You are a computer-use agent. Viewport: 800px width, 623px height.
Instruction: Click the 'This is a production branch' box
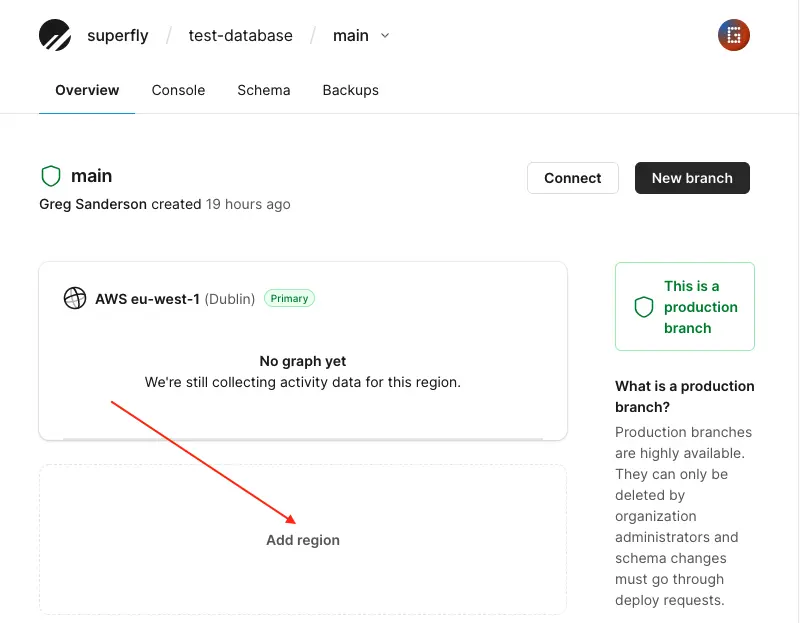685,307
